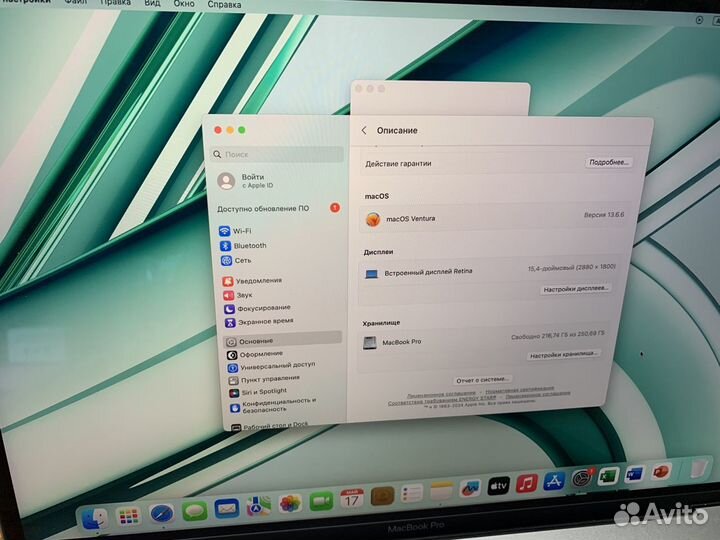The image size is (720, 540).
Task: Open Wi-Fi settings in sidebar
Action: [x=241, y=231]
